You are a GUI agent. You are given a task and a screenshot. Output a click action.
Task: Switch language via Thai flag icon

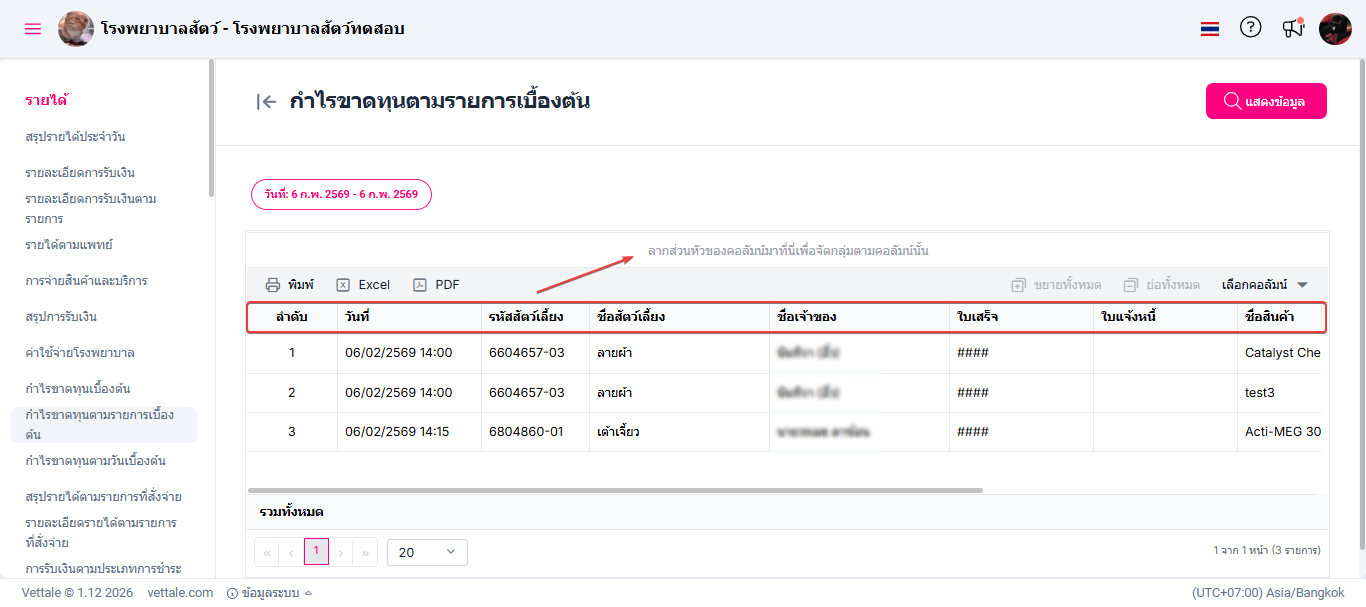[x=1210, y=29]
